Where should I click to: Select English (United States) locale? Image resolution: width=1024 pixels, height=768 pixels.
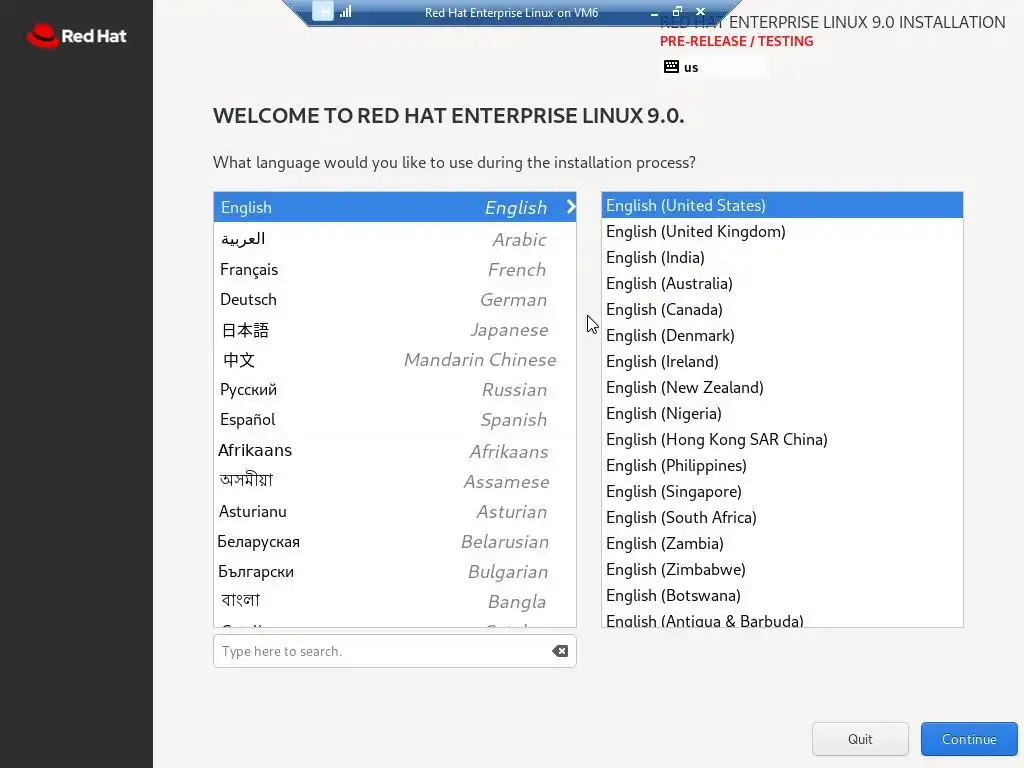(x=782, y=205)
